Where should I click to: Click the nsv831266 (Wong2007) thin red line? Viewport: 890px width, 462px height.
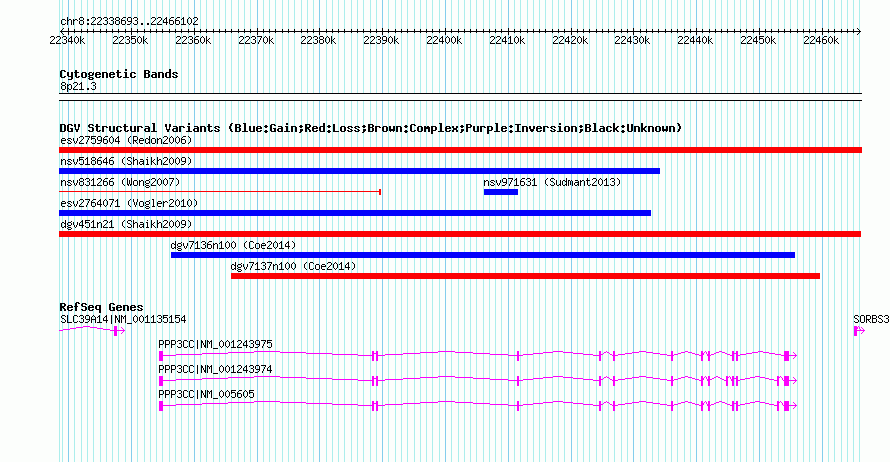[x=220, y=192]
